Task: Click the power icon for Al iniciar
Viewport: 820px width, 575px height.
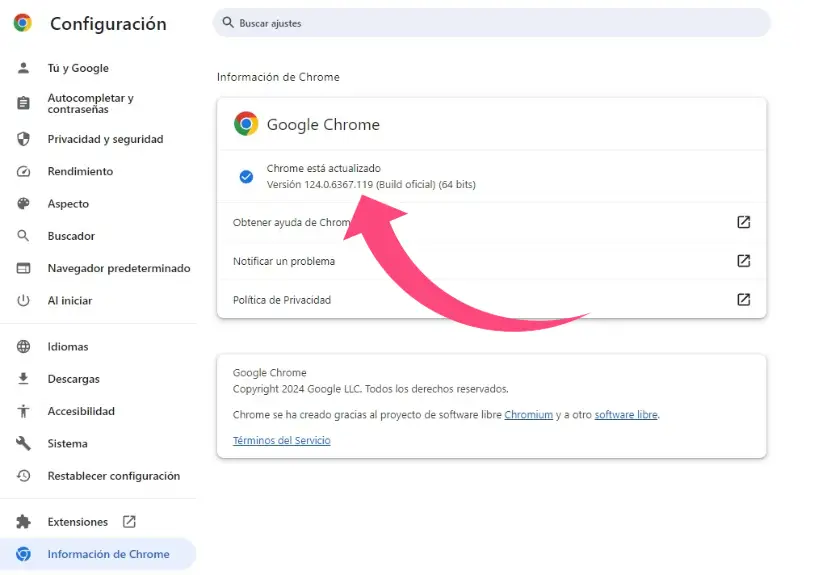Action: point(23,301)
